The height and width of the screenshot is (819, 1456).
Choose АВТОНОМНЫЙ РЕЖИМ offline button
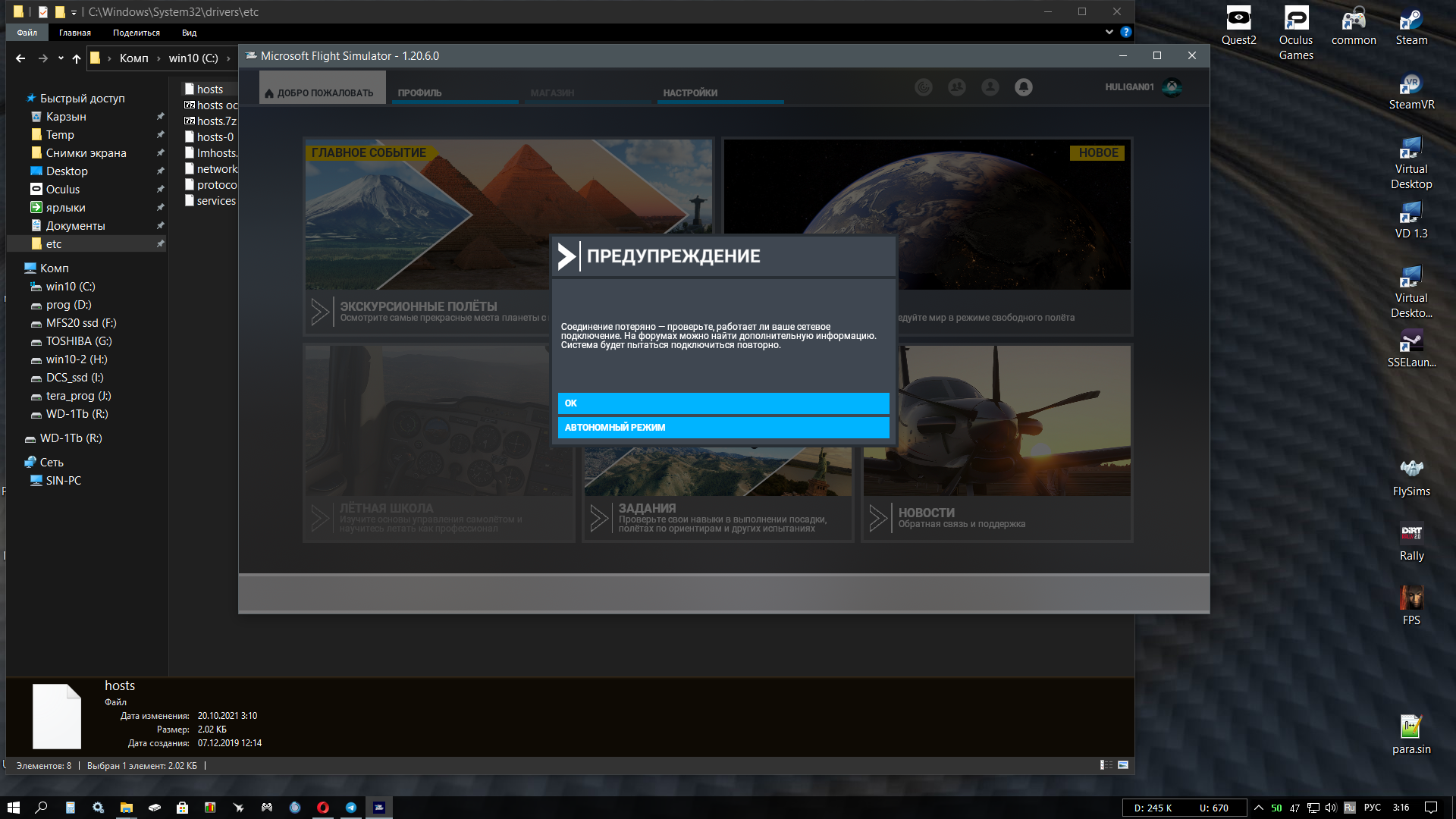[723, 428]
